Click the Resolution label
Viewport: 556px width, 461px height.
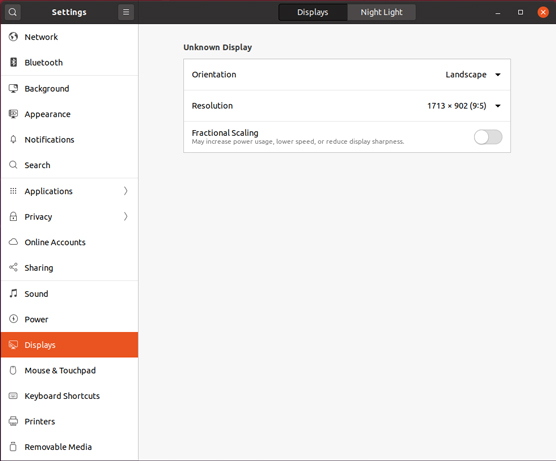click(x=212, y=106)
